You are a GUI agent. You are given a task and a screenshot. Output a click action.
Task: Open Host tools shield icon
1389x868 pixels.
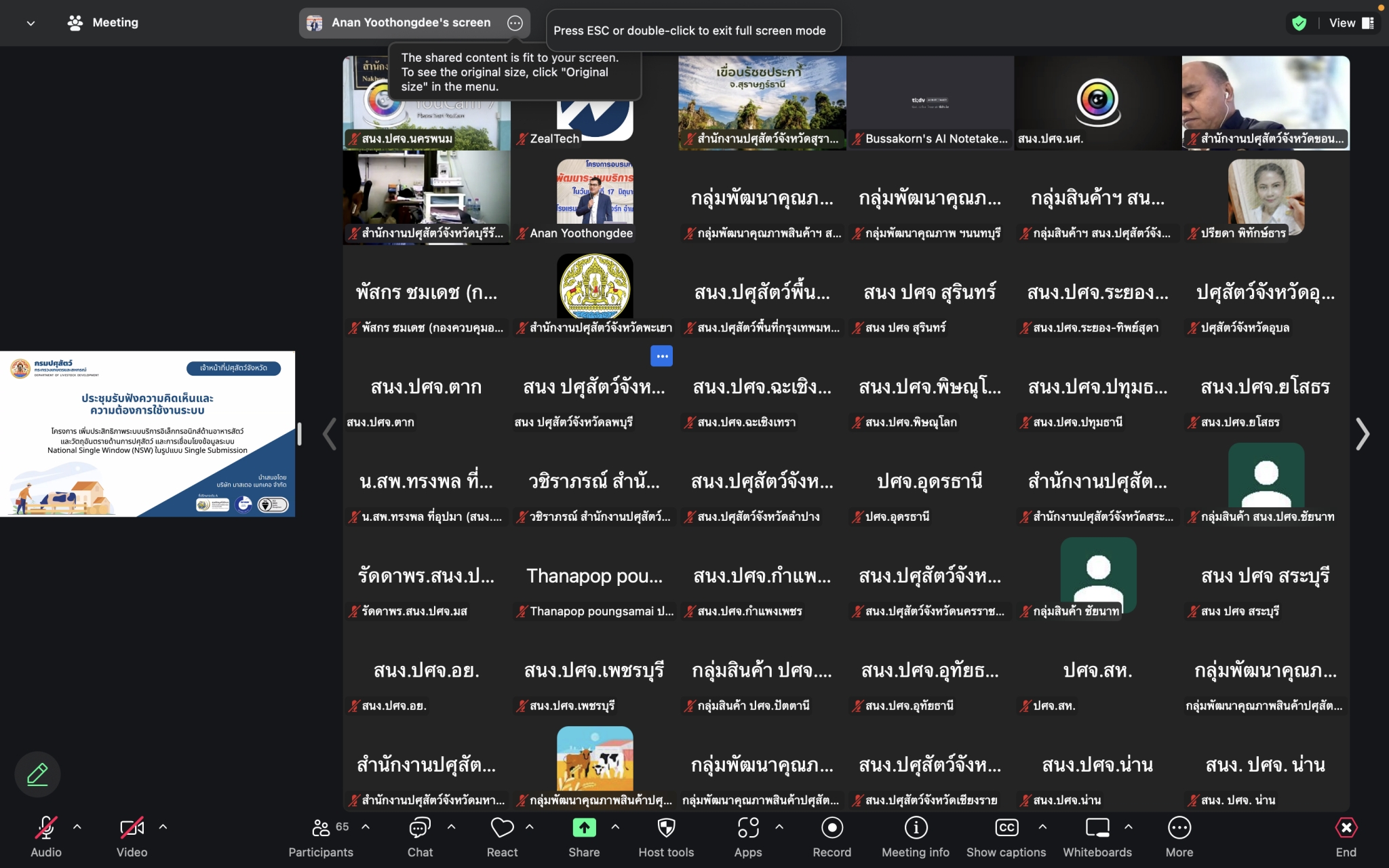[x=666, y=828]
